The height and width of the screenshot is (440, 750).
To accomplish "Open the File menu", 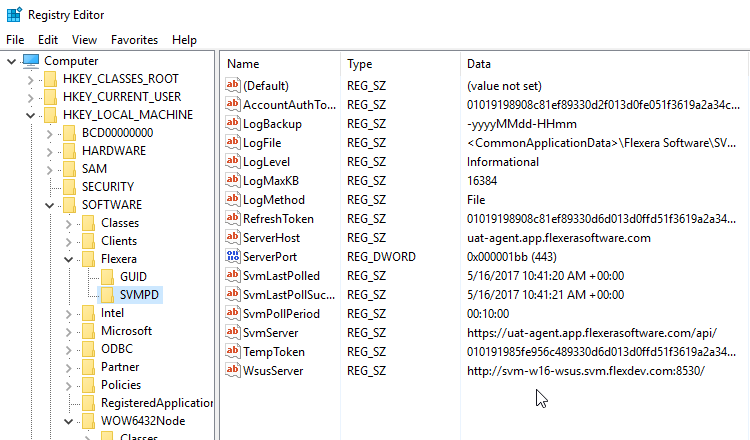I will coord(15,40).
